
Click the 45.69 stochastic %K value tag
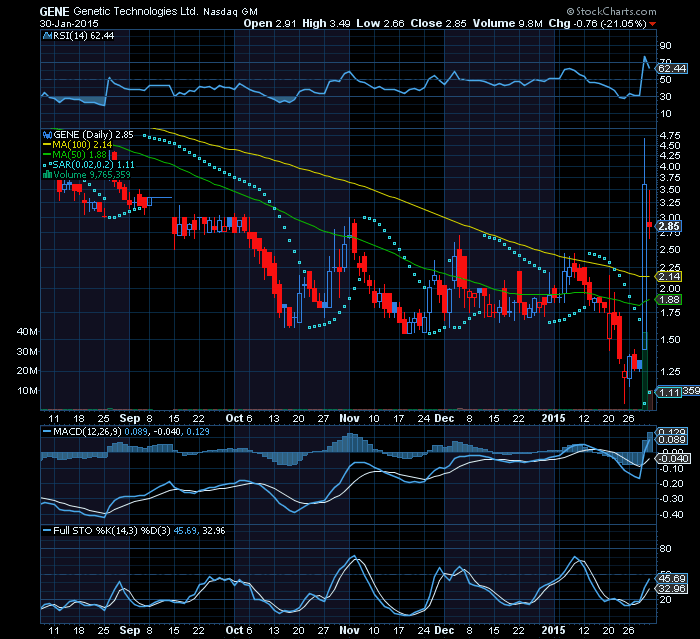(x=673, y=579)
